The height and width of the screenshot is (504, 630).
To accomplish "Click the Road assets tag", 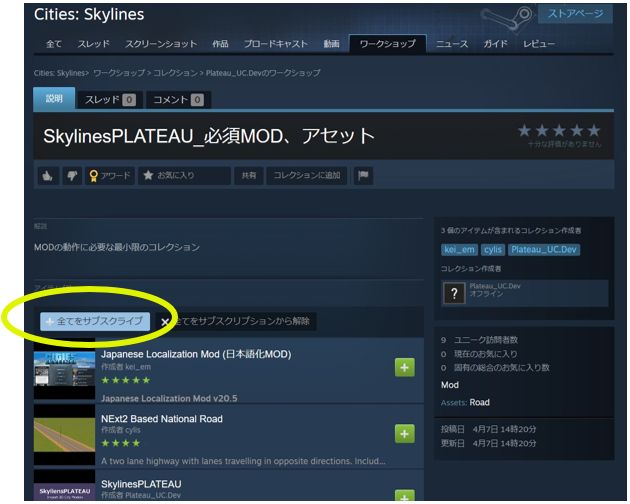I will click(479, 402).
